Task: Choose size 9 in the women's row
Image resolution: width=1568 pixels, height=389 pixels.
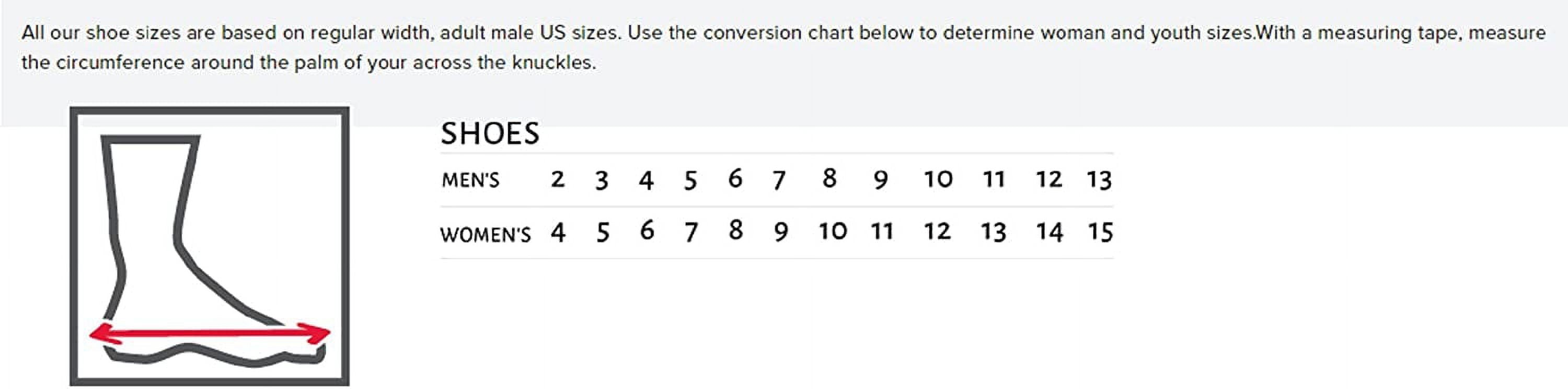Action: tap(781, 232)
